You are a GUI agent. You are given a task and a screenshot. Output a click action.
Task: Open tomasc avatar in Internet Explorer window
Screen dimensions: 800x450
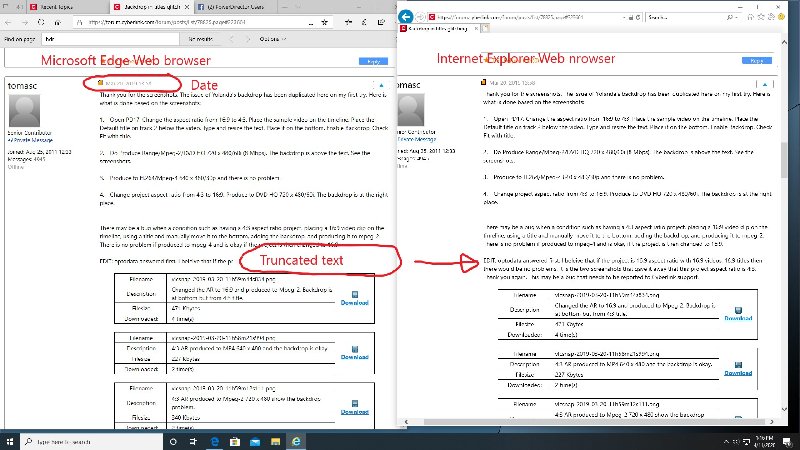[410, 109]
